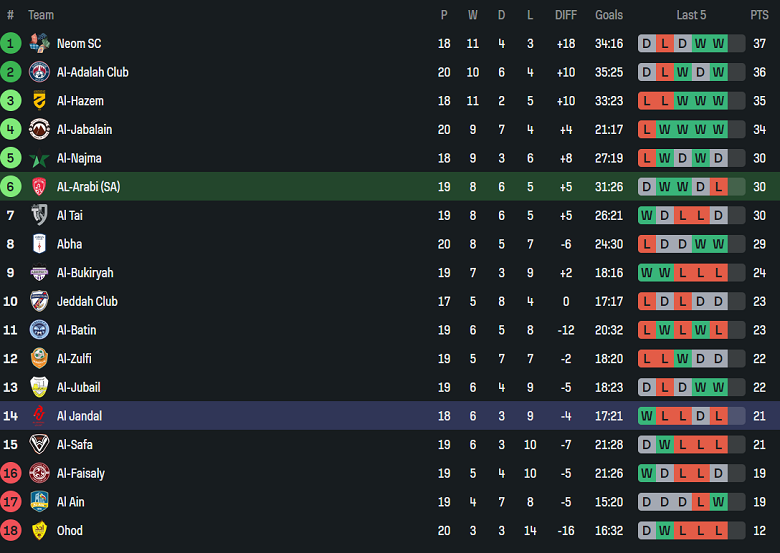
Task: Sort table by PTS column header
Action: [x=759, y=15]
